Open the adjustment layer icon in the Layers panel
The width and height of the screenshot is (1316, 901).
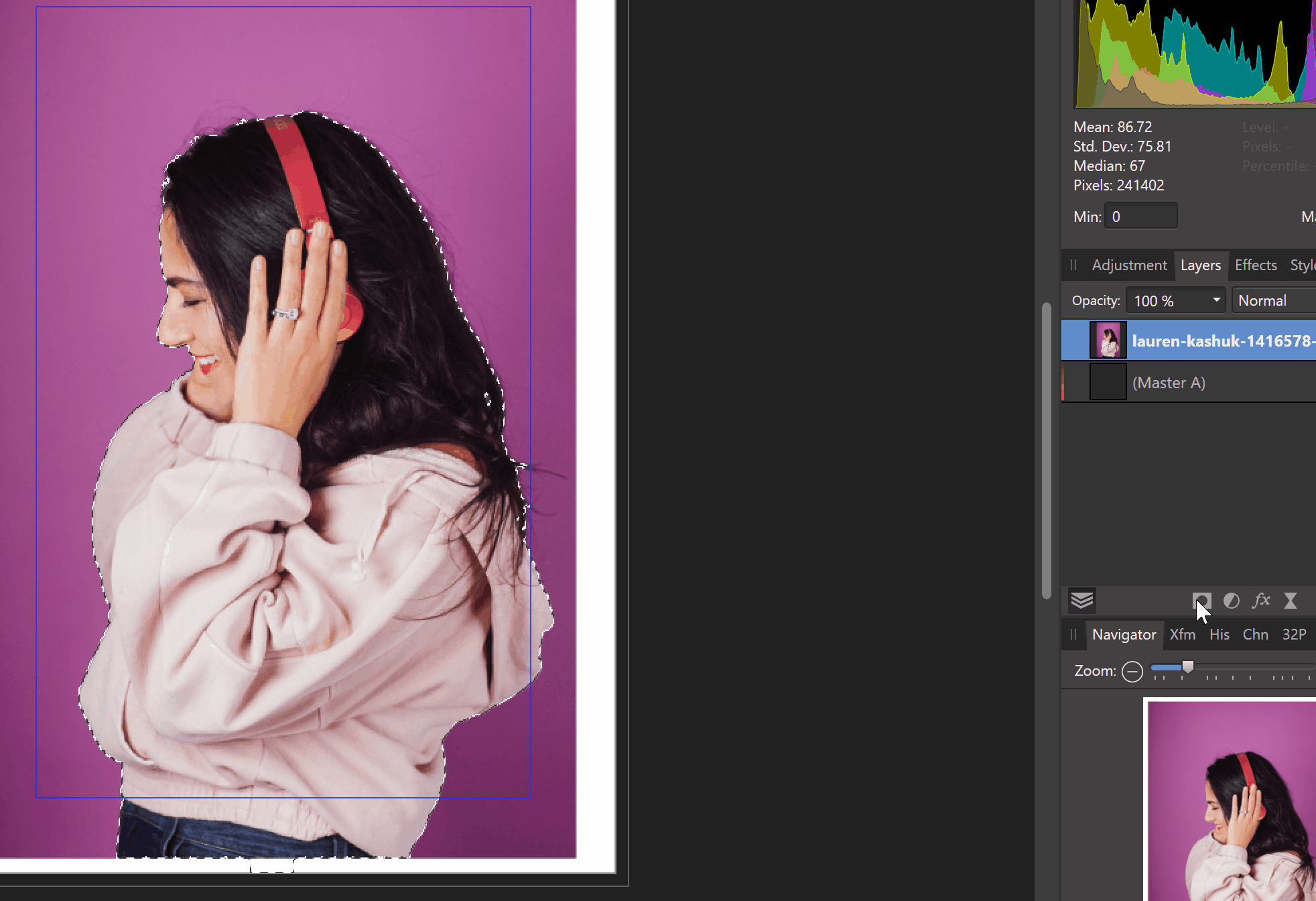[x=1233, y=601]
